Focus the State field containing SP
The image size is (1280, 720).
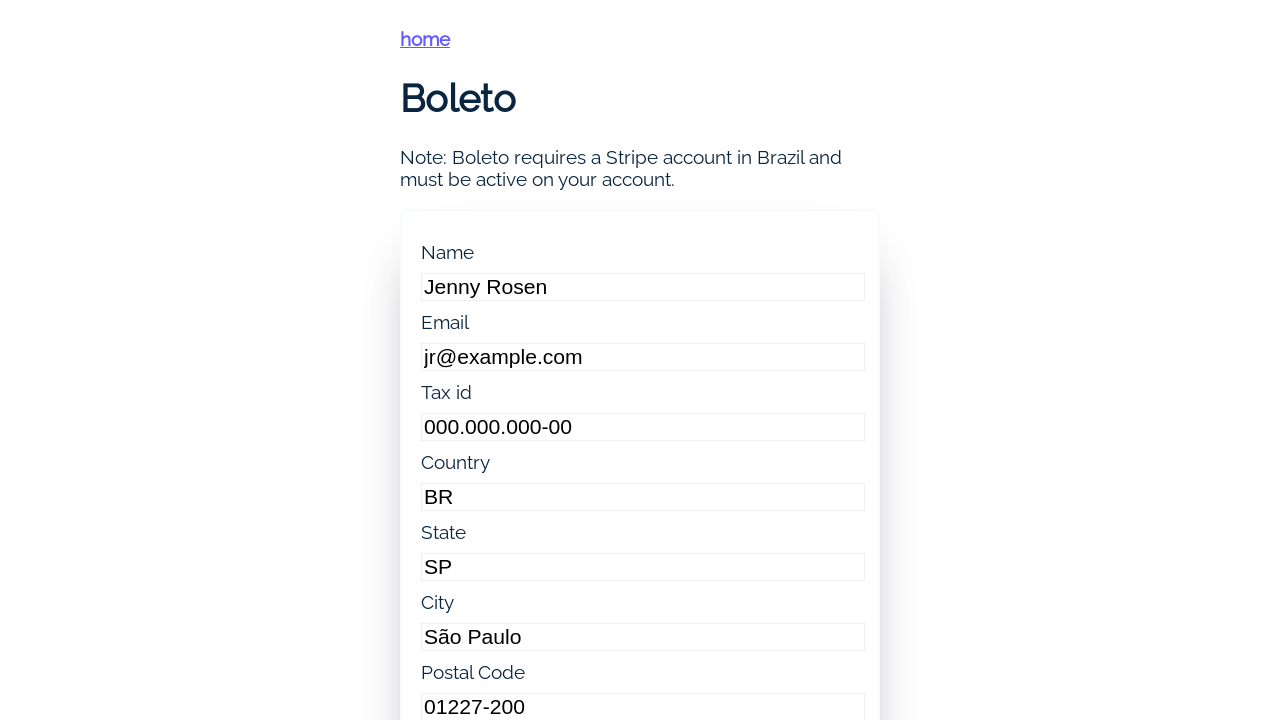642,567
